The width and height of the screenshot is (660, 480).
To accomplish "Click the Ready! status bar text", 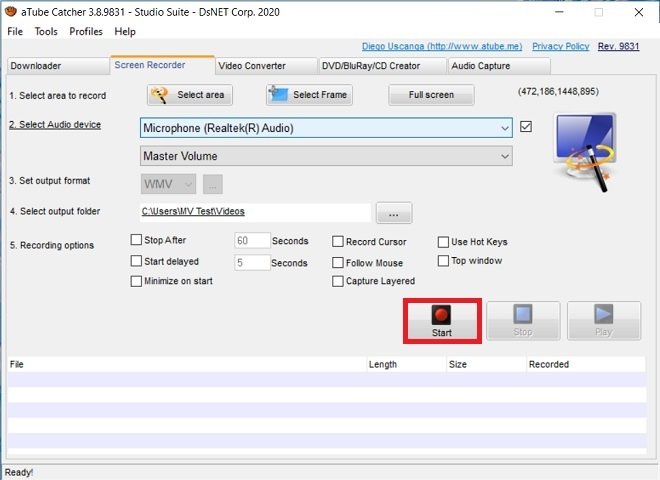I will tap(19, 472).
